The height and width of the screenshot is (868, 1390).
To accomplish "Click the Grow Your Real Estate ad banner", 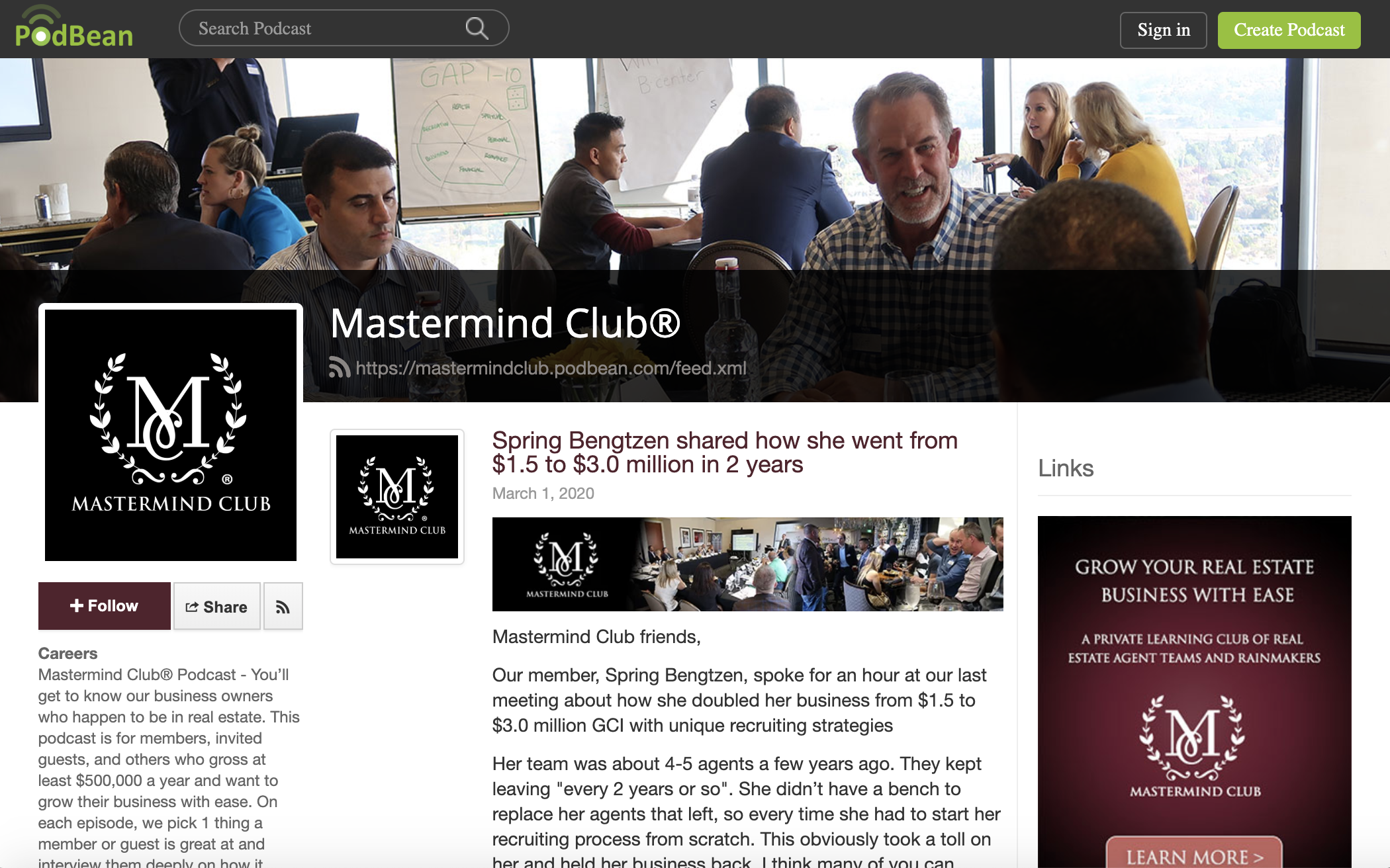I will [1195, 691].
